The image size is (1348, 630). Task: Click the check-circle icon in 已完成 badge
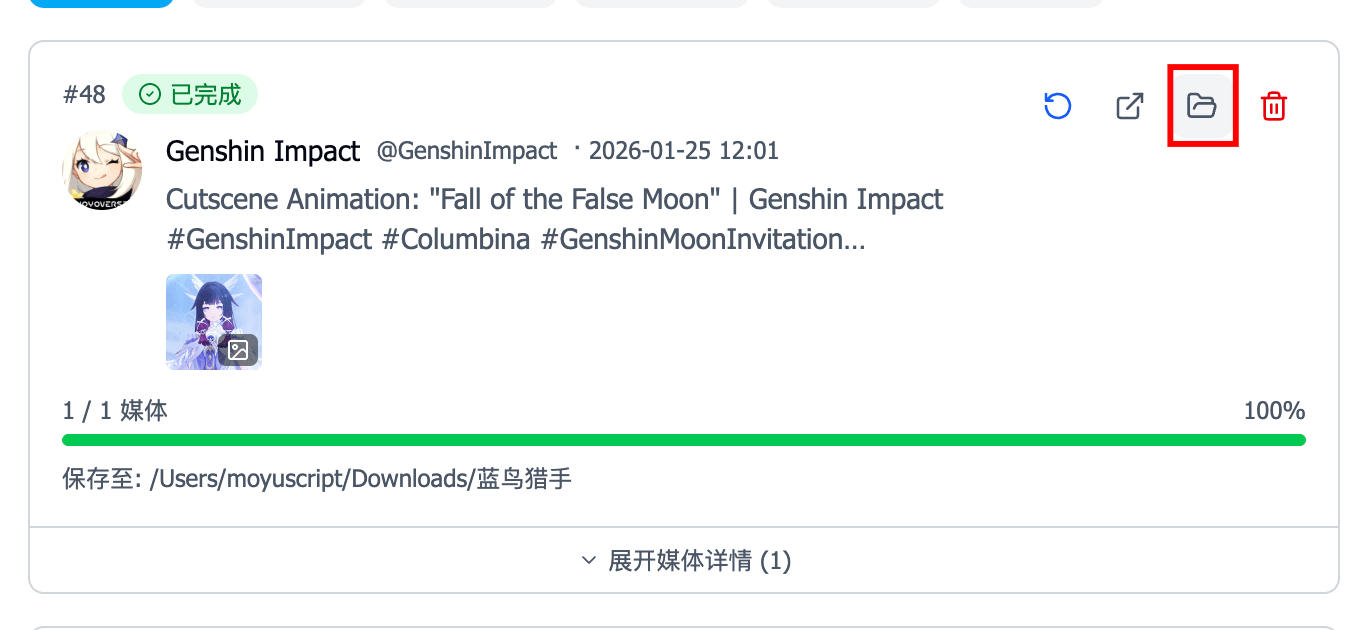click(150, 95)
